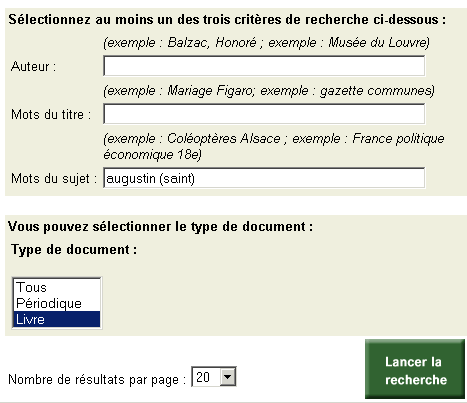Click the Mots du titre label
The width and height of the screenshot is (467, 403).
51,114
